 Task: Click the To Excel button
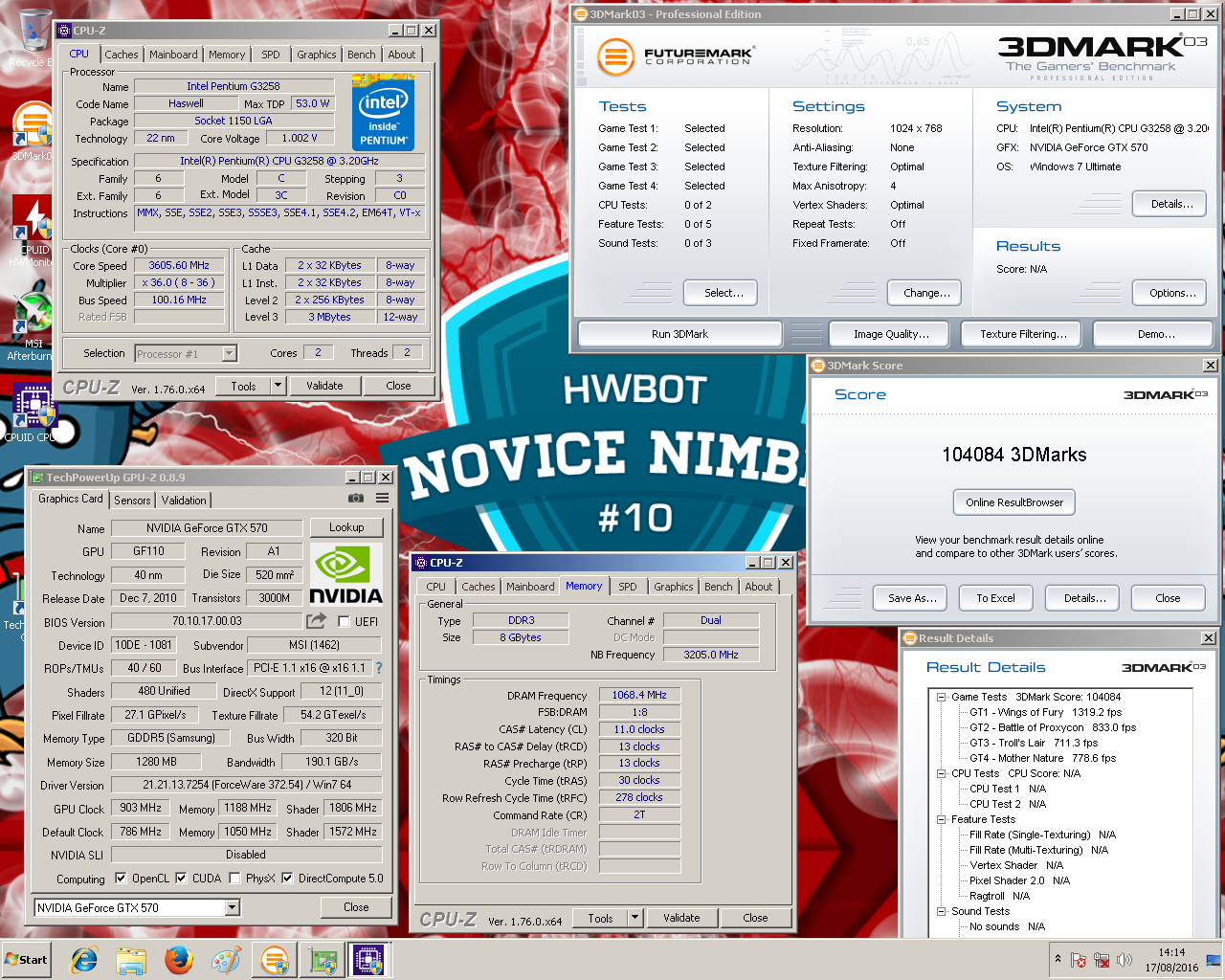(x=995, y=598)
